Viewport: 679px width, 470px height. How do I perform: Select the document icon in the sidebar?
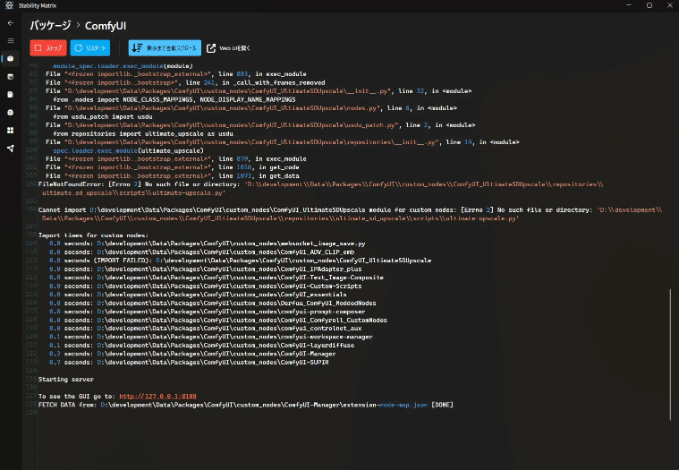click(10, 94)
